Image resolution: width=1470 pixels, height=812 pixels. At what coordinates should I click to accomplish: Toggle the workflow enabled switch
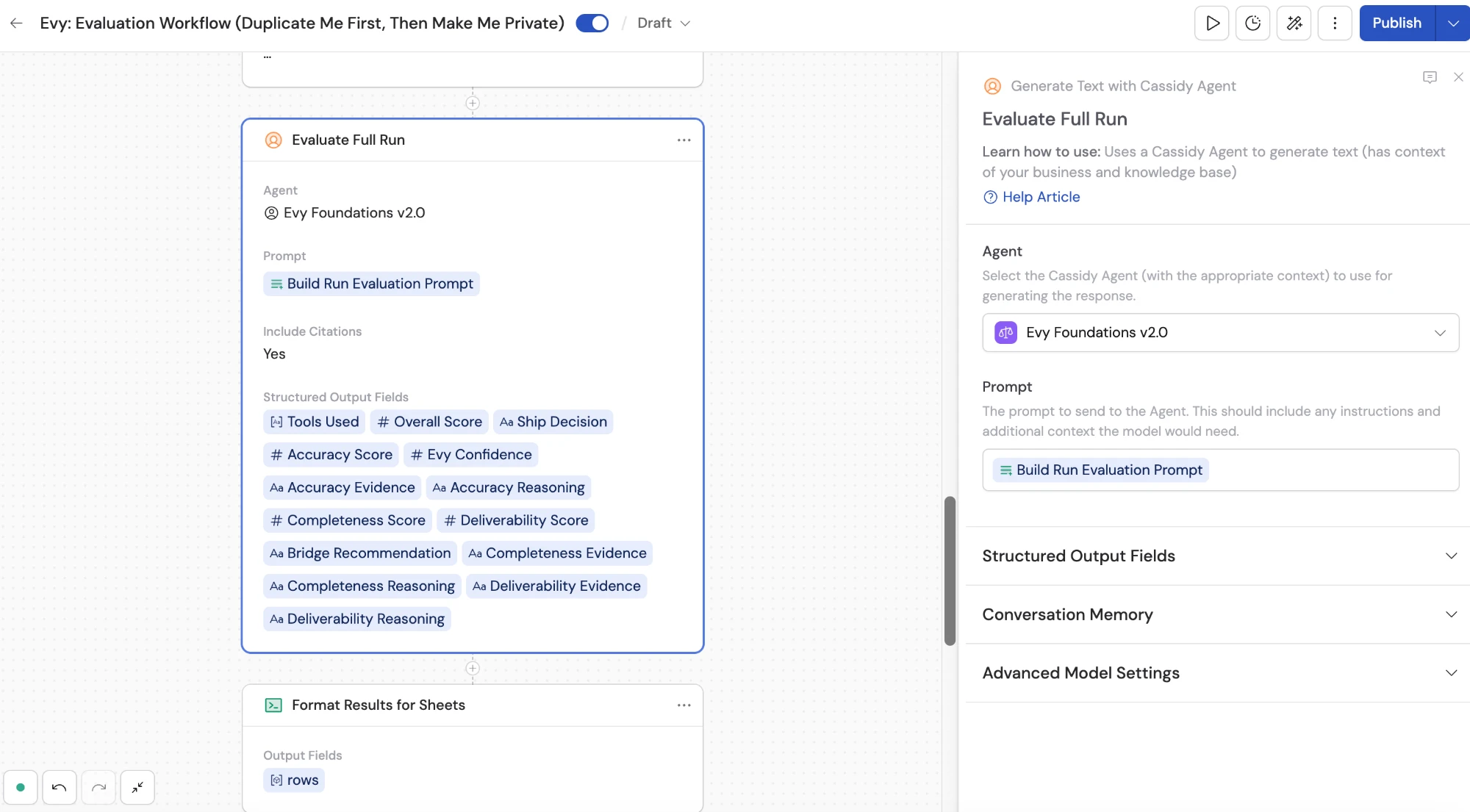tap(592, 23)
